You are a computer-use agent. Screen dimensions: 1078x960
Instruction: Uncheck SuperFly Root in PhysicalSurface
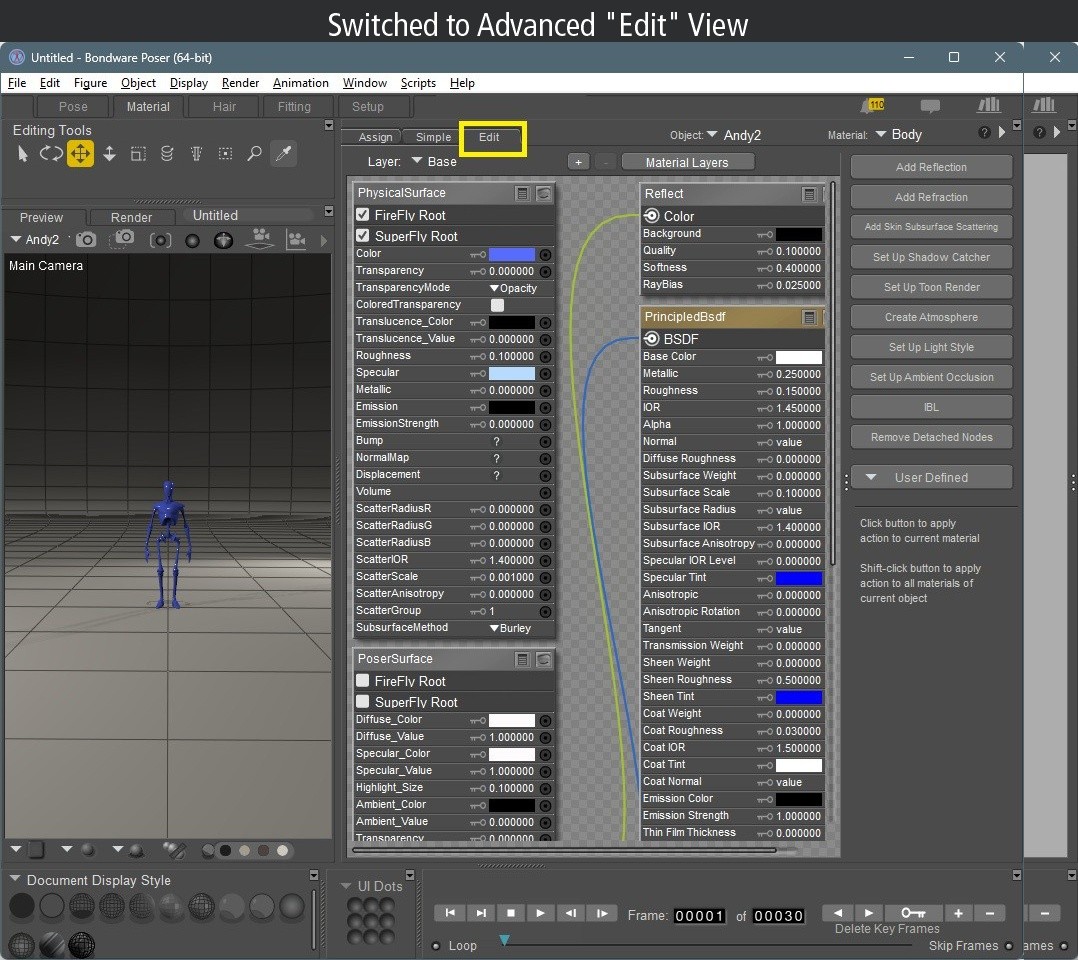coord(362,236)
